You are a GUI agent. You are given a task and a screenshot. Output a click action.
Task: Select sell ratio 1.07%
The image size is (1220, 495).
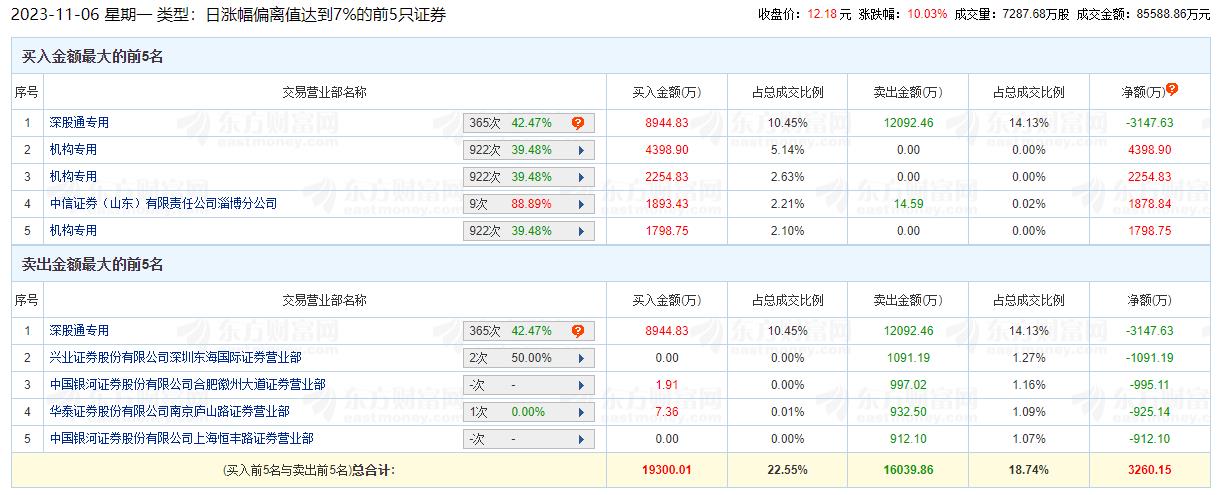point(1028,439)
